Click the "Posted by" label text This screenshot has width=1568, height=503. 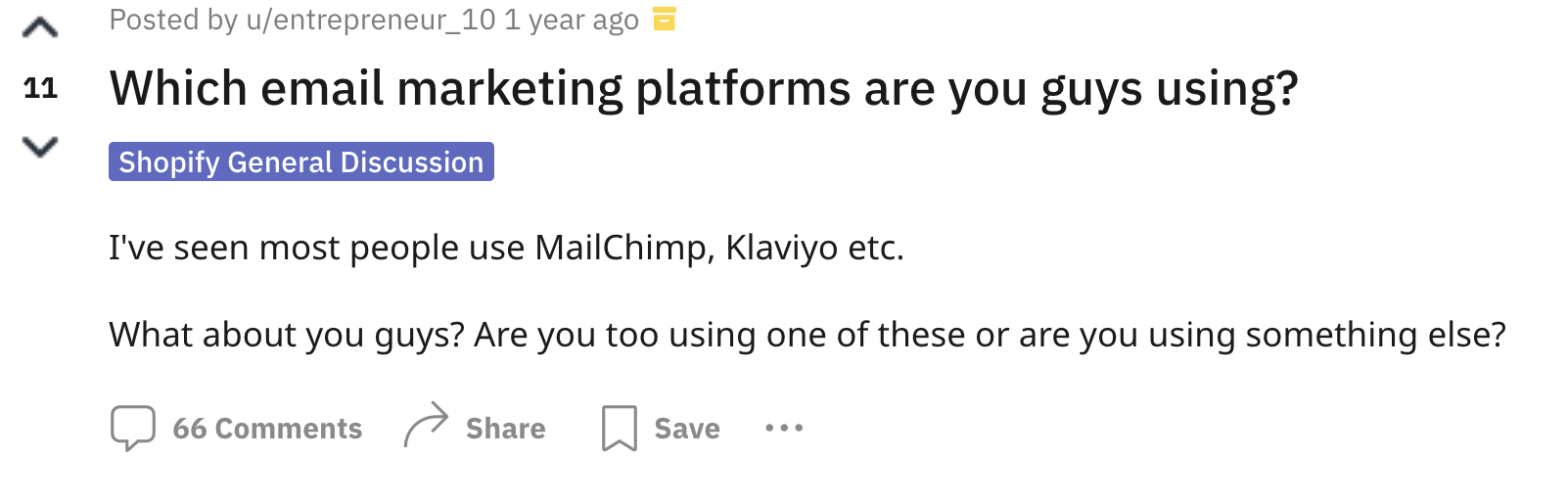pyautogui.click(x=173, y=20)
